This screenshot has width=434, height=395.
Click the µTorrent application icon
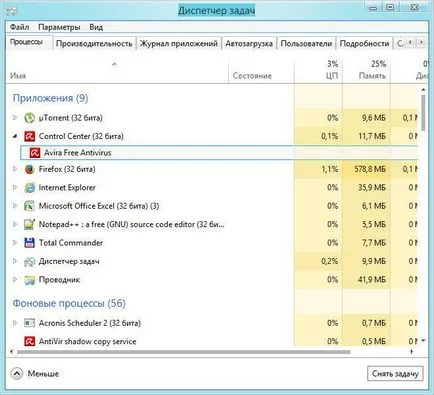pos(30,118)
